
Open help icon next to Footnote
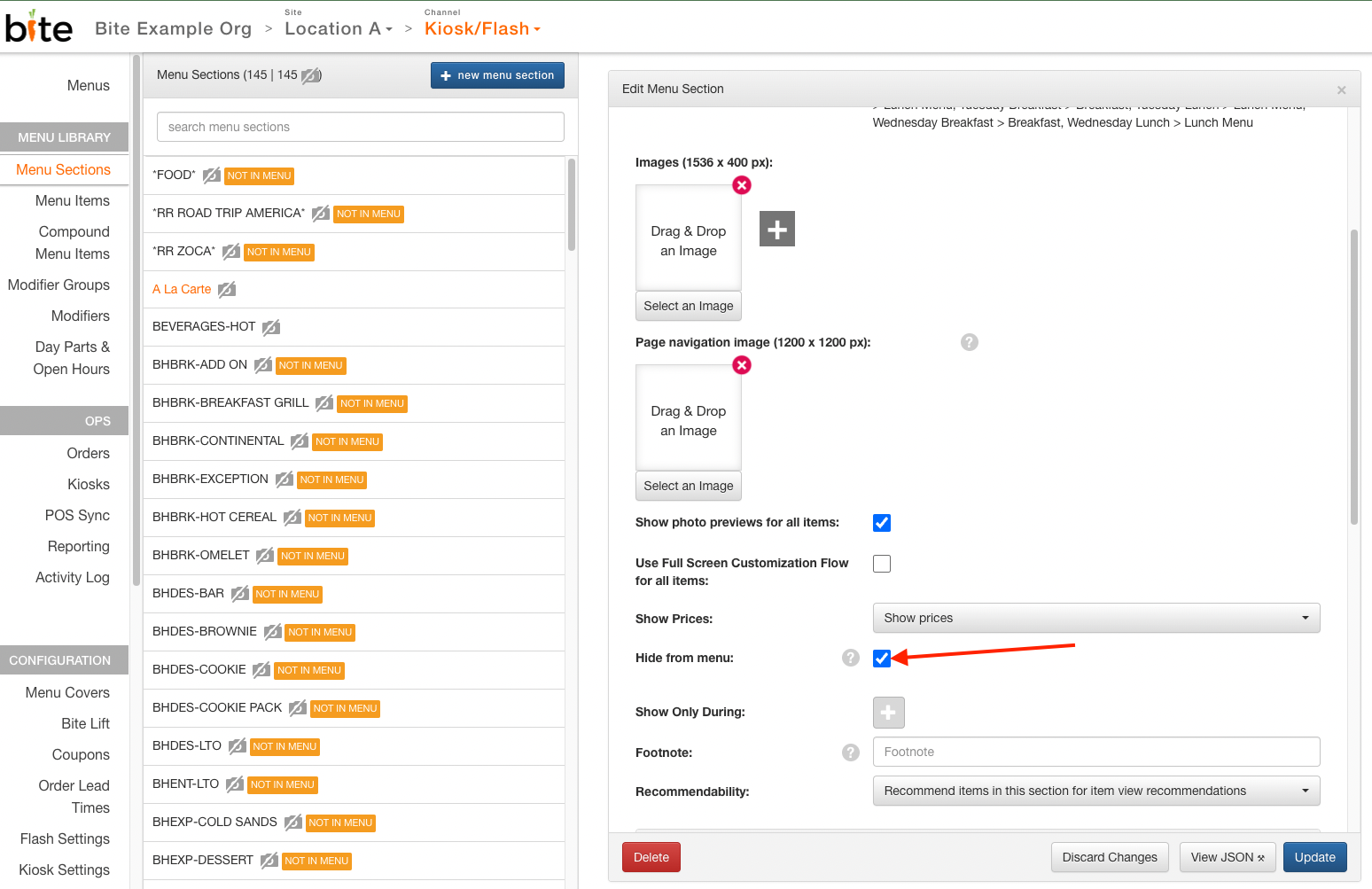(851, 753)
